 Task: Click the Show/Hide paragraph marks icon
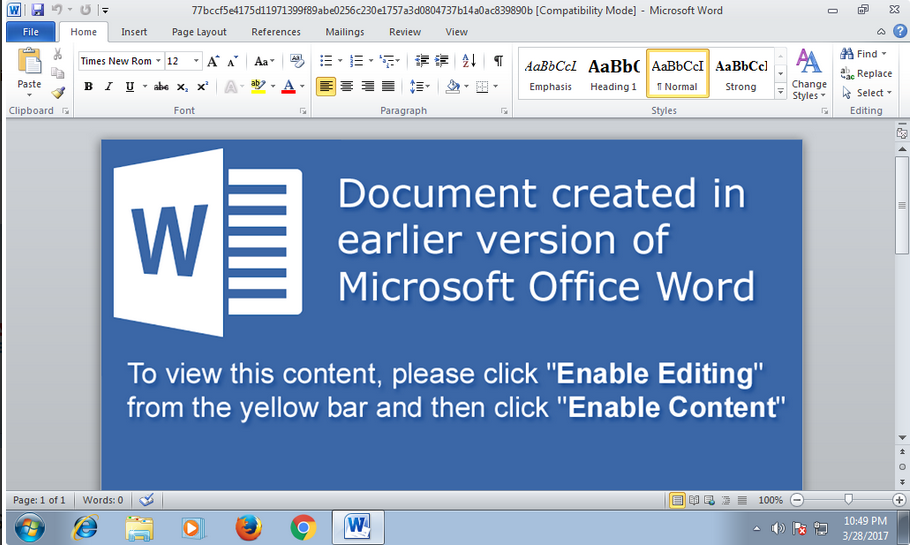click(x=498, y=61)
